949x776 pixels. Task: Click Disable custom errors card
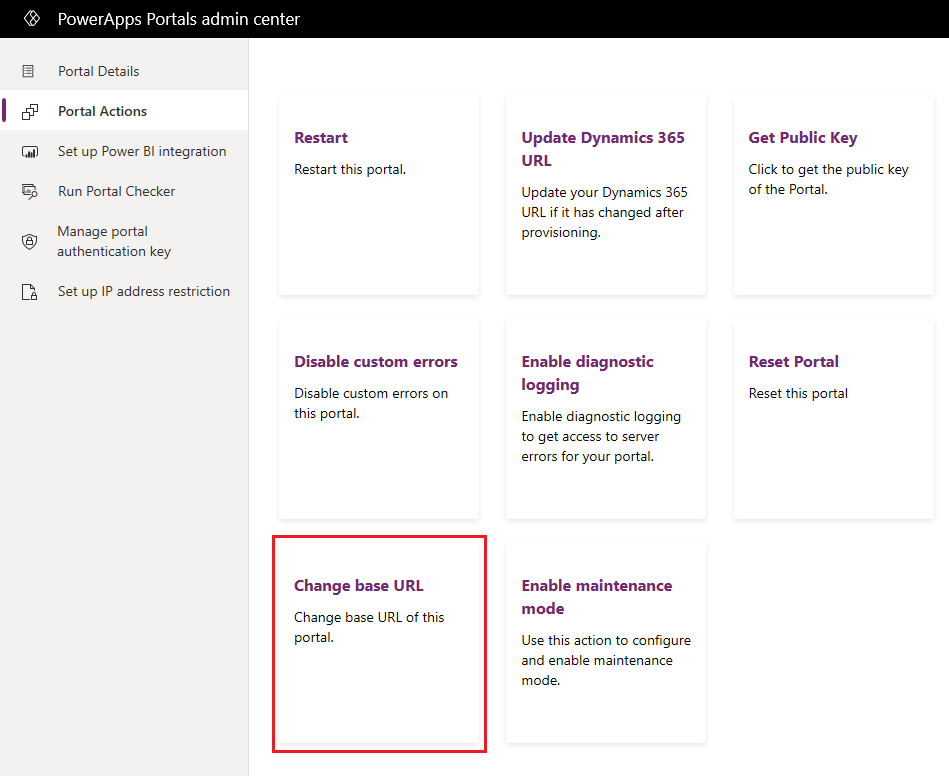pyautogui.click(x=379, y=419)
